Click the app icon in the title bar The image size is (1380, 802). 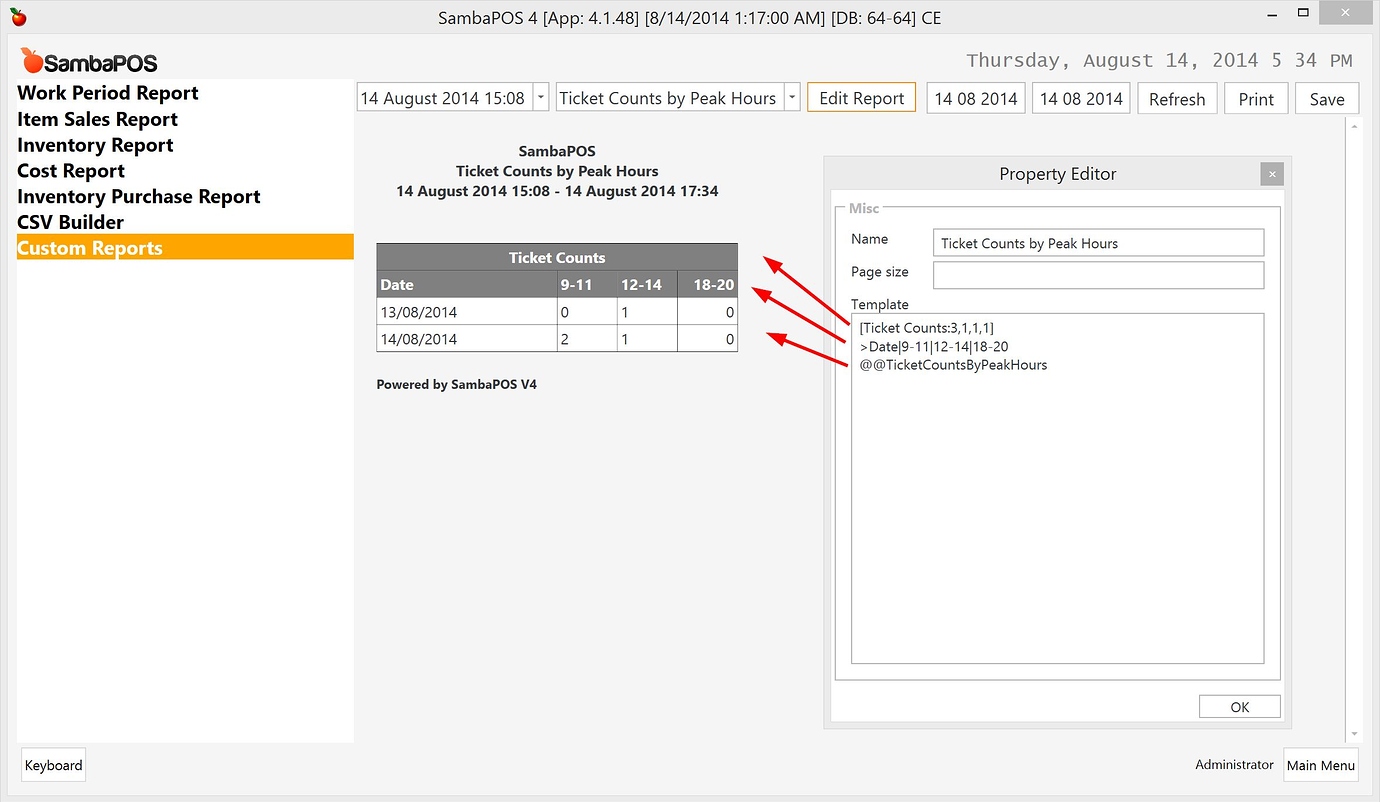[x=16, y=16]
